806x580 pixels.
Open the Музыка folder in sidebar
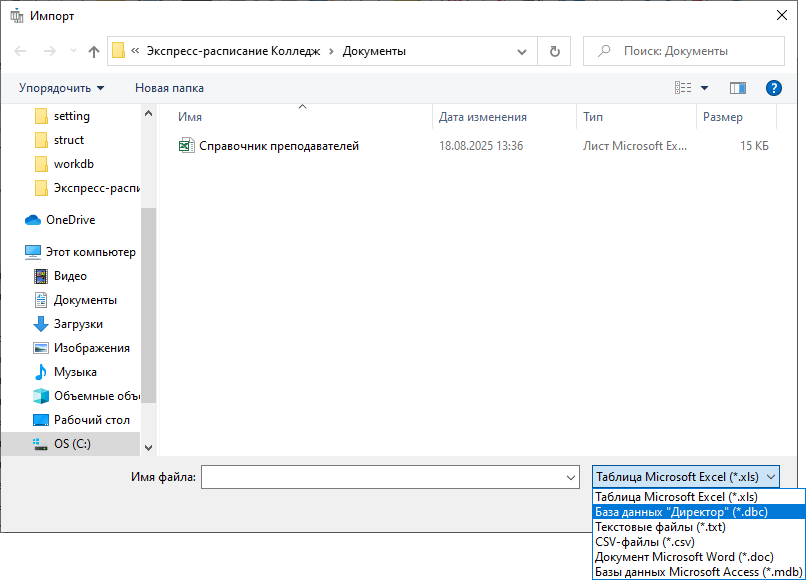(75, 372)
